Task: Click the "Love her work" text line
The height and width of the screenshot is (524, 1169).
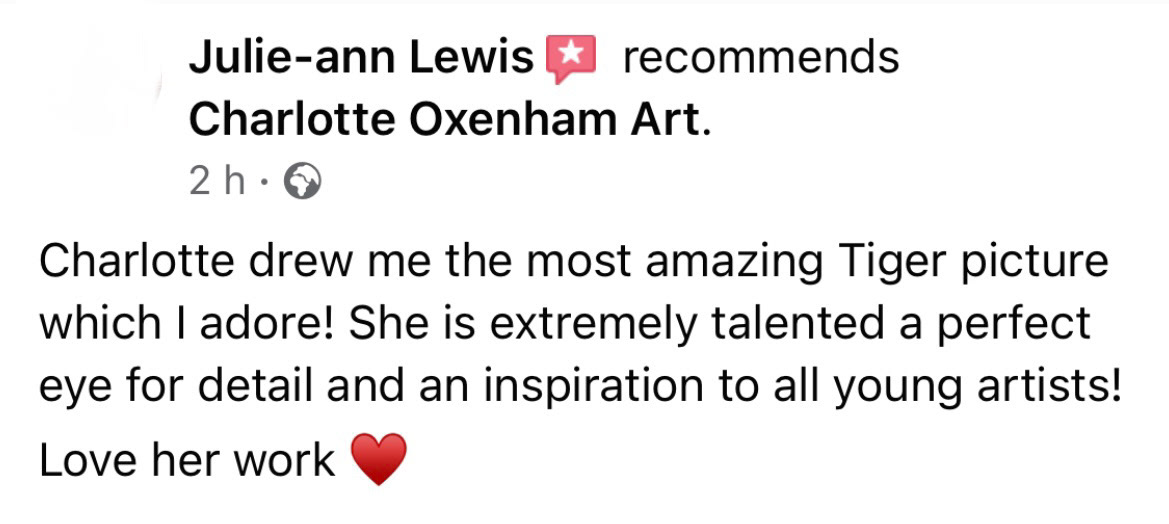Action: 186,460
